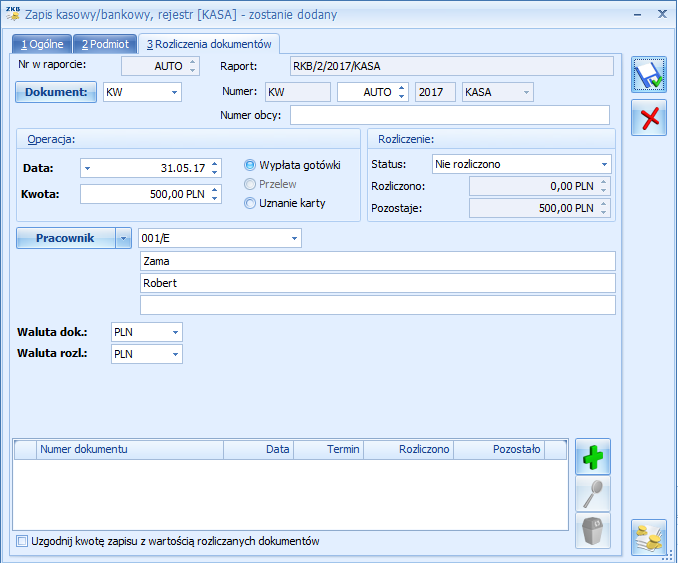Click the save diskette icon

[x=648, y=76]
